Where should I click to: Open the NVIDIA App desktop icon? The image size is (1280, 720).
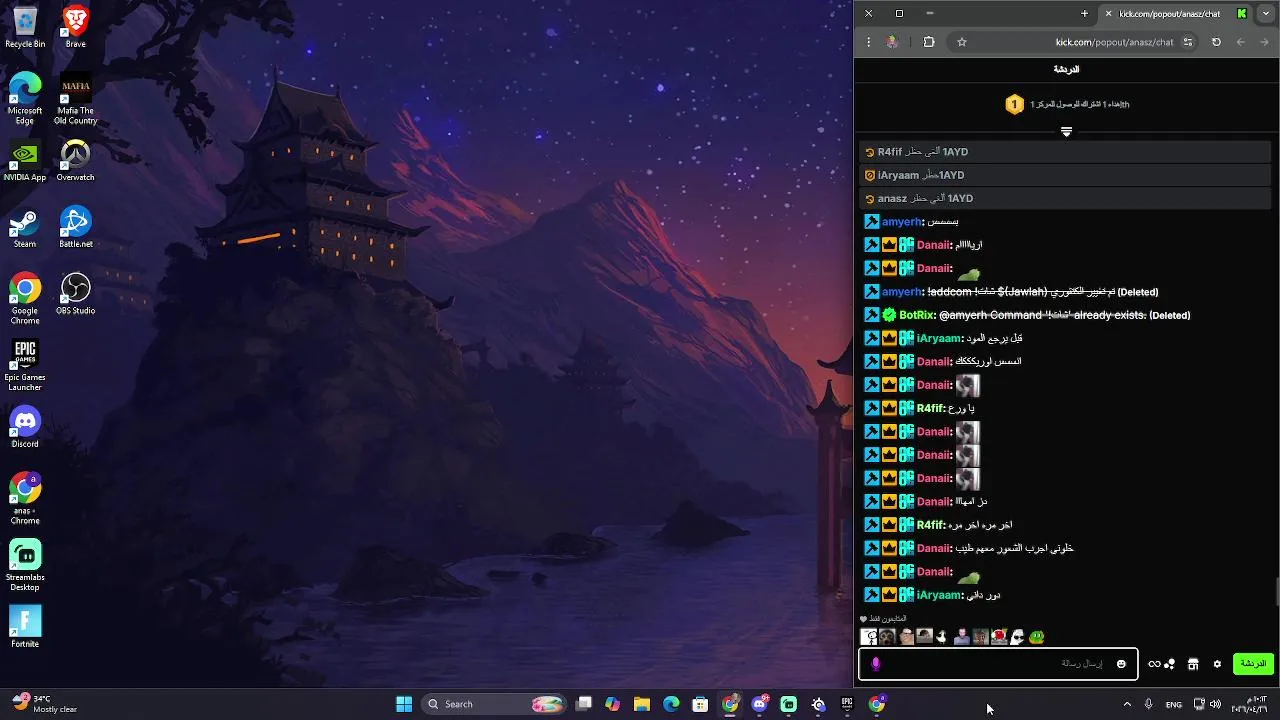pos(25,161)
